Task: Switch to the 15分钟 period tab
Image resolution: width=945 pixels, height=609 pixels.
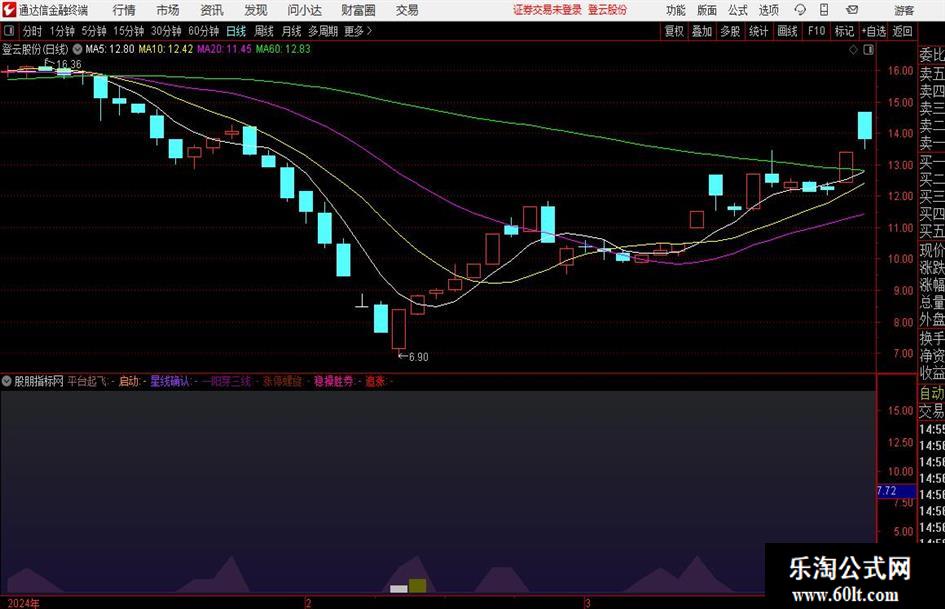Action: pyautogui.click(x=129, y=31)
